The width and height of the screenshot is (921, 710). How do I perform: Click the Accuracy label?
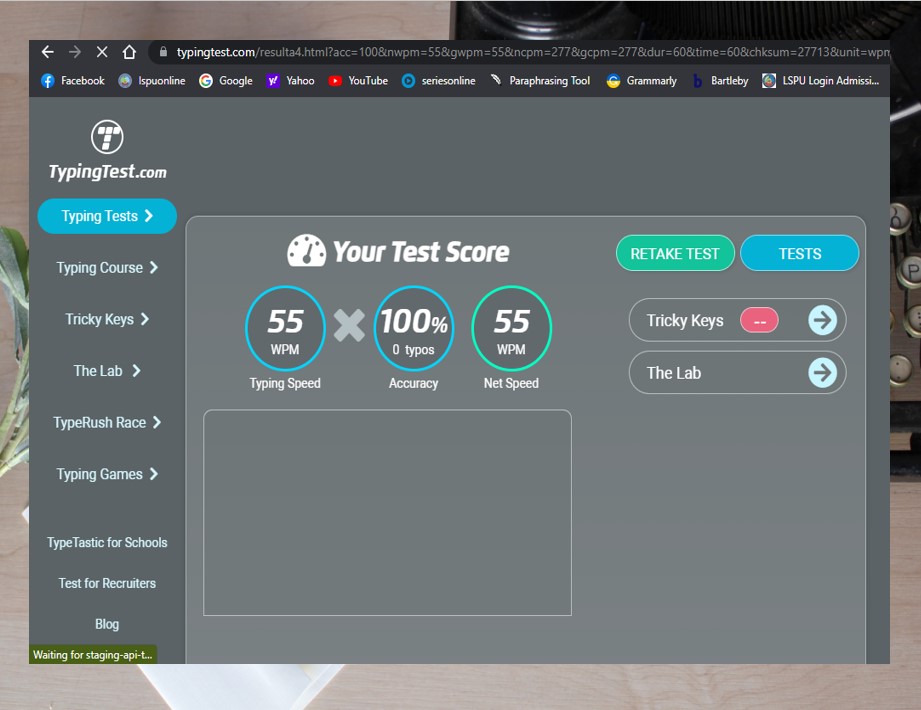point(414,383)
